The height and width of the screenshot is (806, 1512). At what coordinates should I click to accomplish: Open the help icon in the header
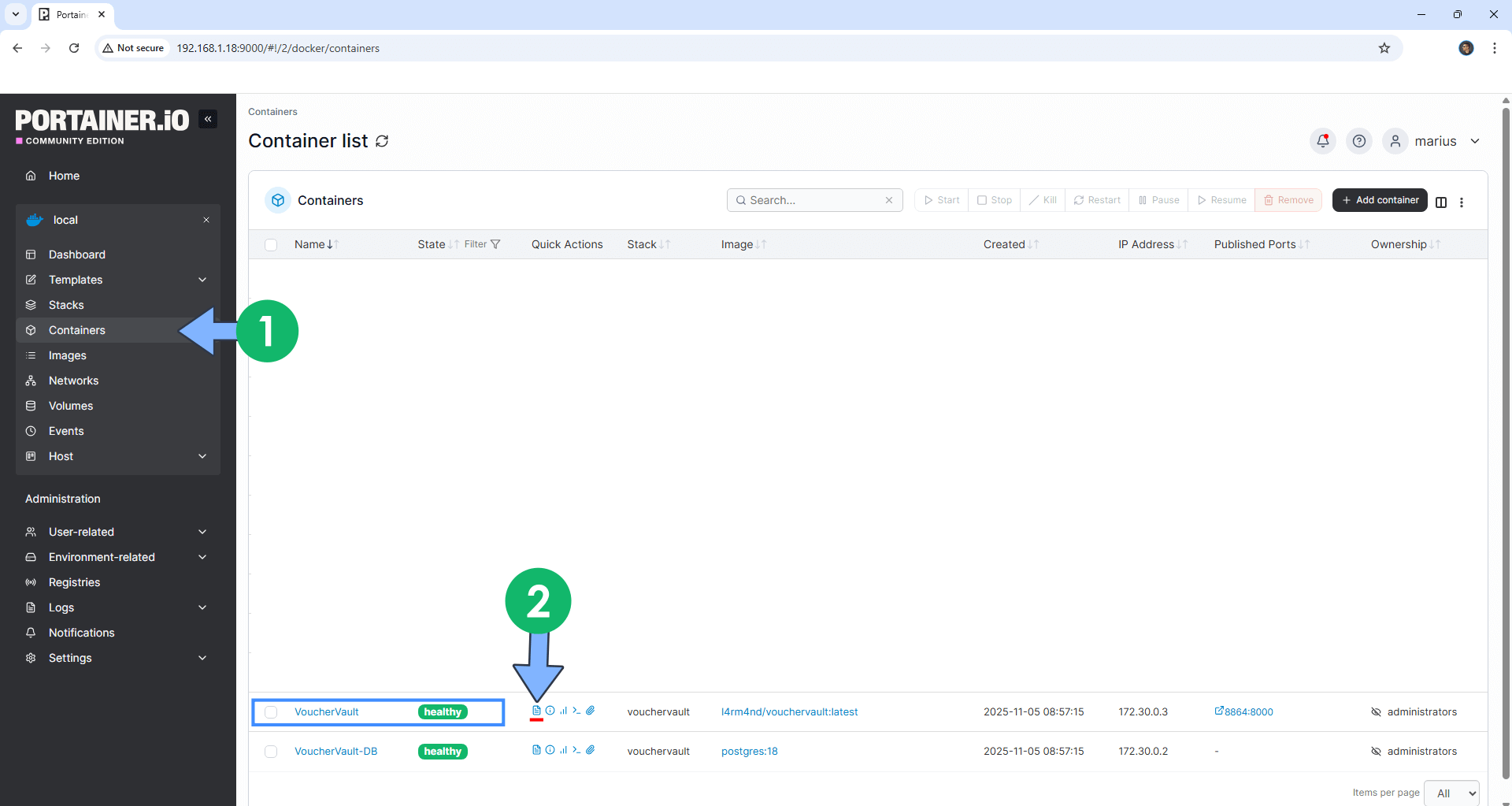1358,140
